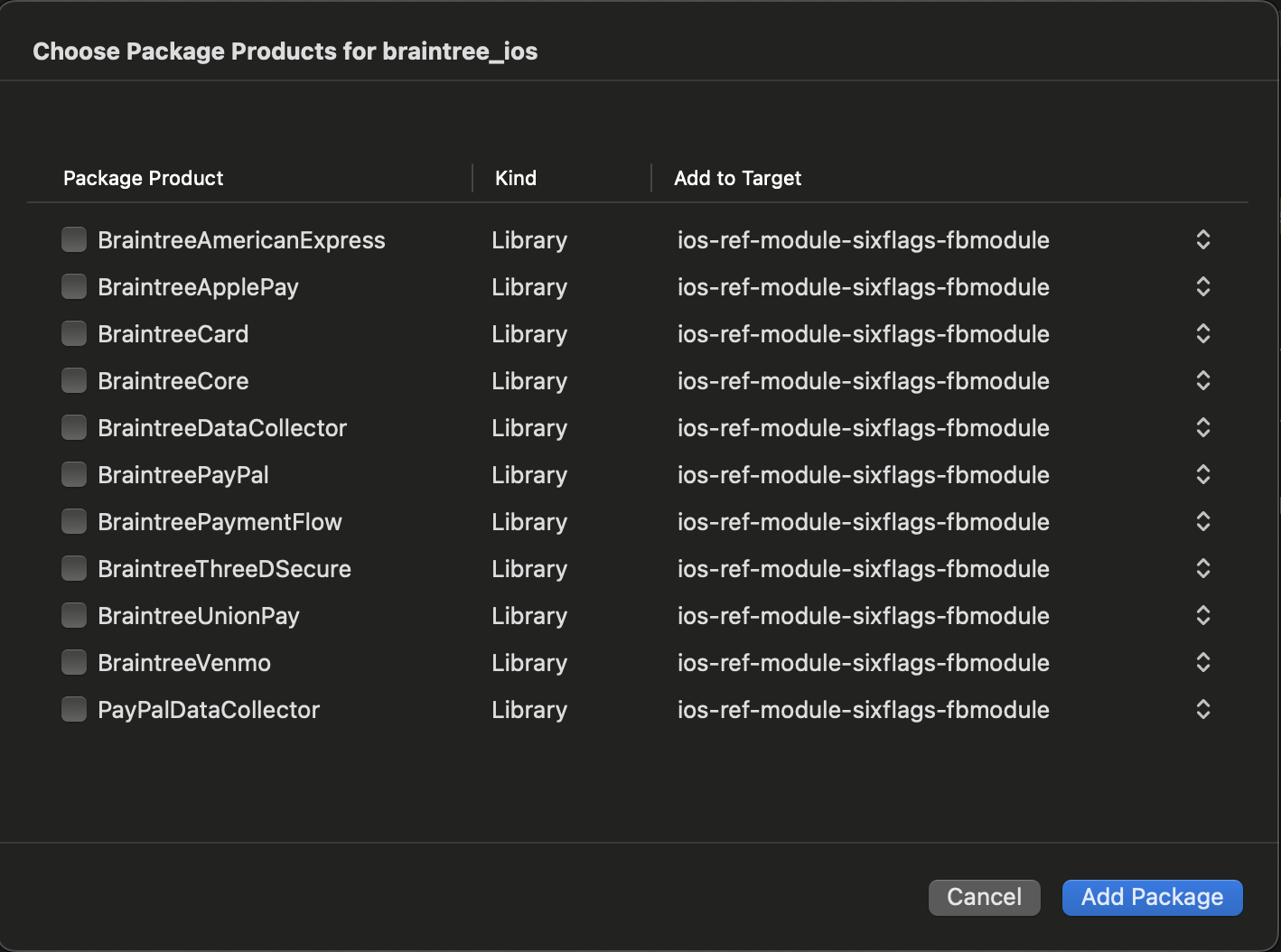
Task: Open target dropdown for BraintreeAmericanExpress row
Action: click(x=1202, y=239)
